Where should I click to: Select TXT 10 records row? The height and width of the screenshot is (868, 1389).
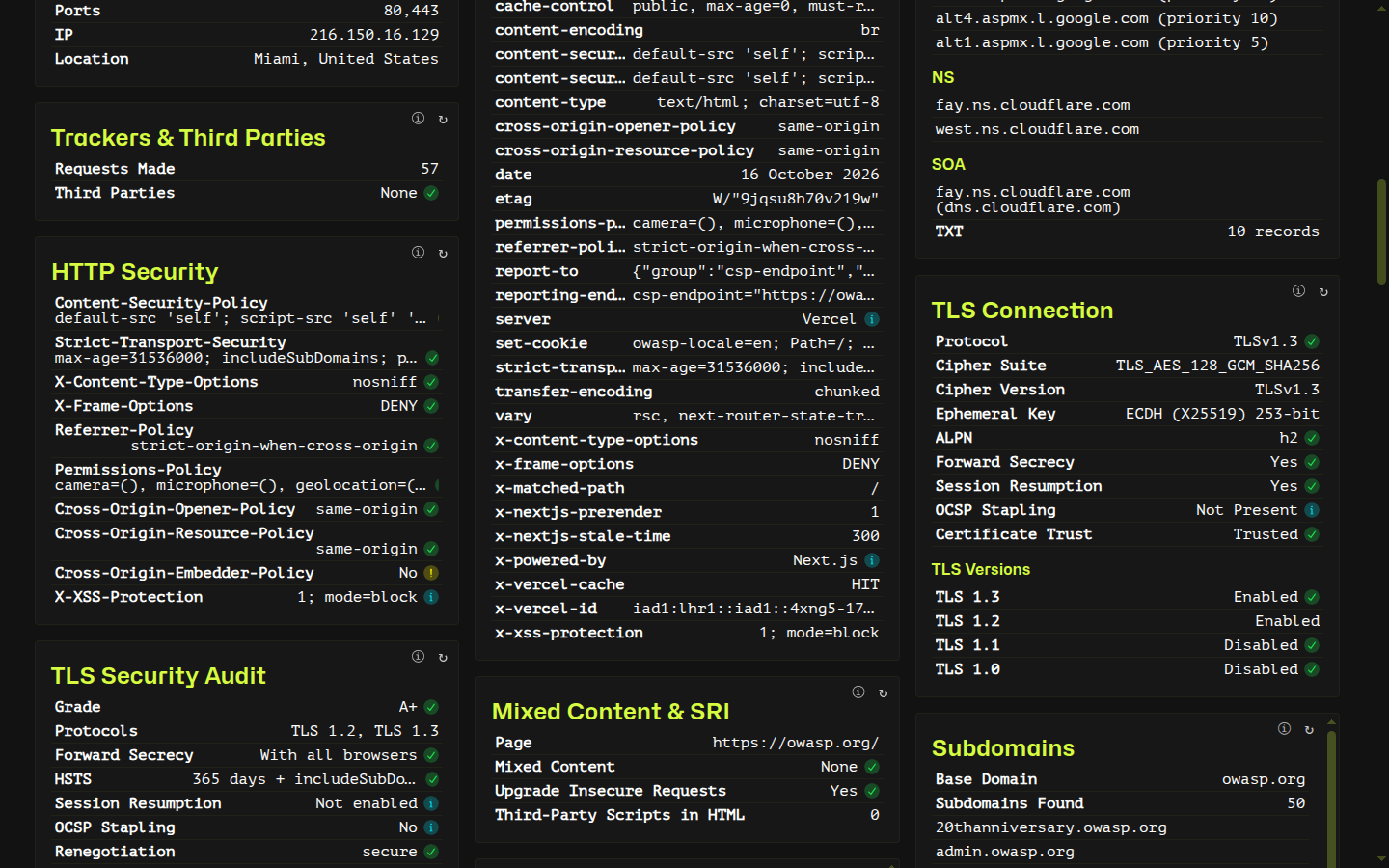point(1127,231)
